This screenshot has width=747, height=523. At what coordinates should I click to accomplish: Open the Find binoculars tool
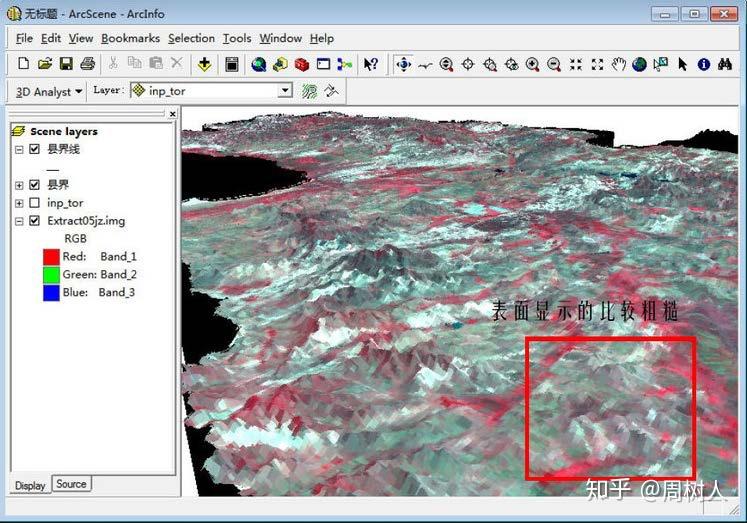[724, 64]
